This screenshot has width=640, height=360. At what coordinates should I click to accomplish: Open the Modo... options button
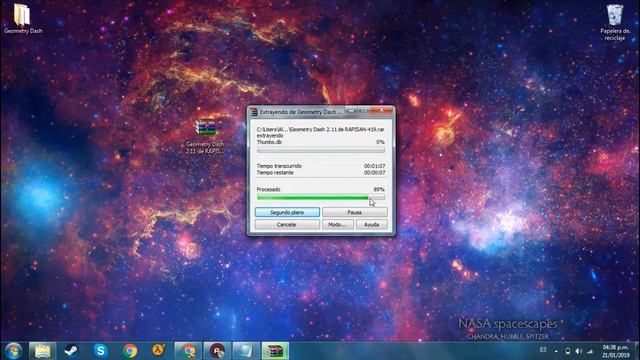pyautogui.click(x=338, y=224)
